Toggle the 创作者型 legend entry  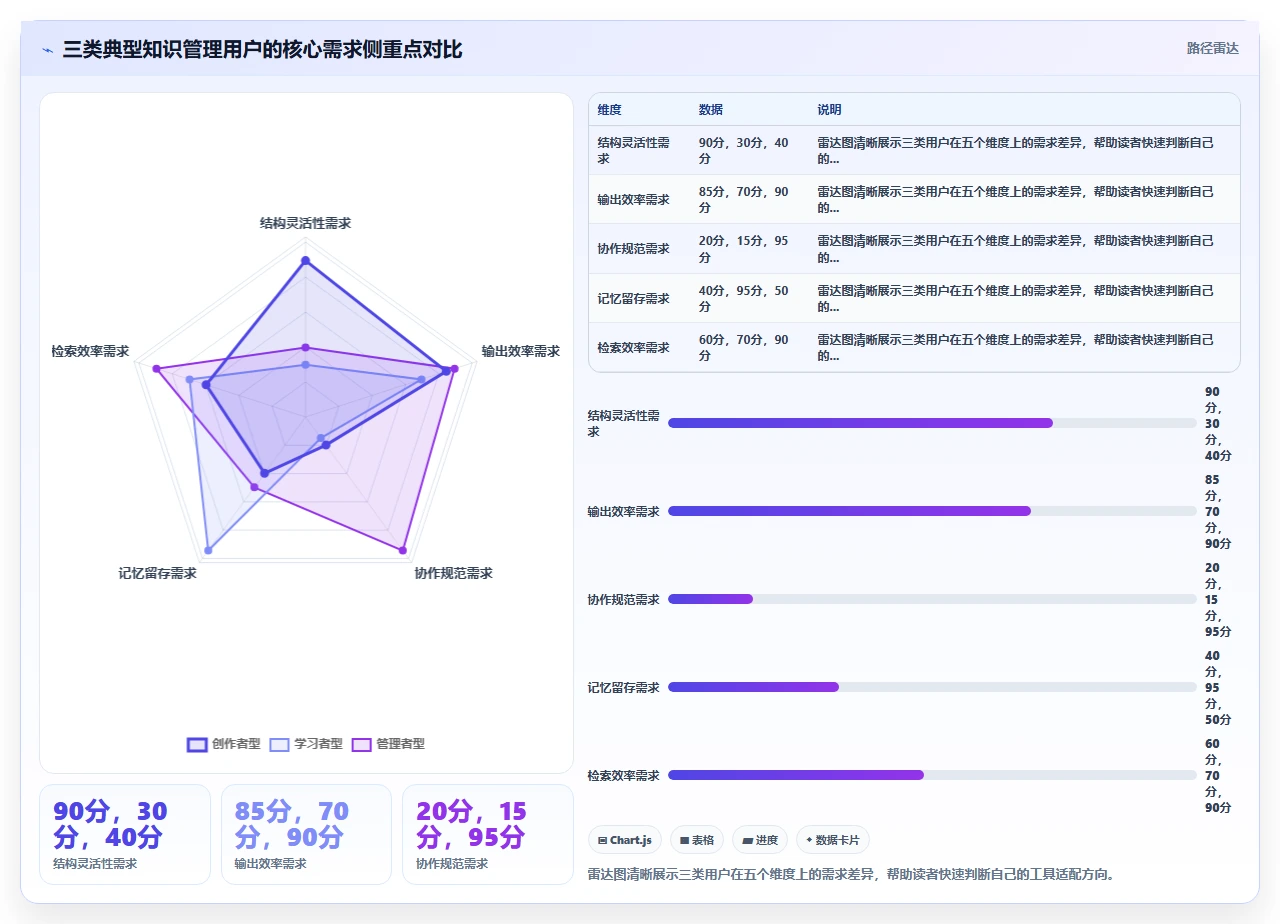point(224,744)
